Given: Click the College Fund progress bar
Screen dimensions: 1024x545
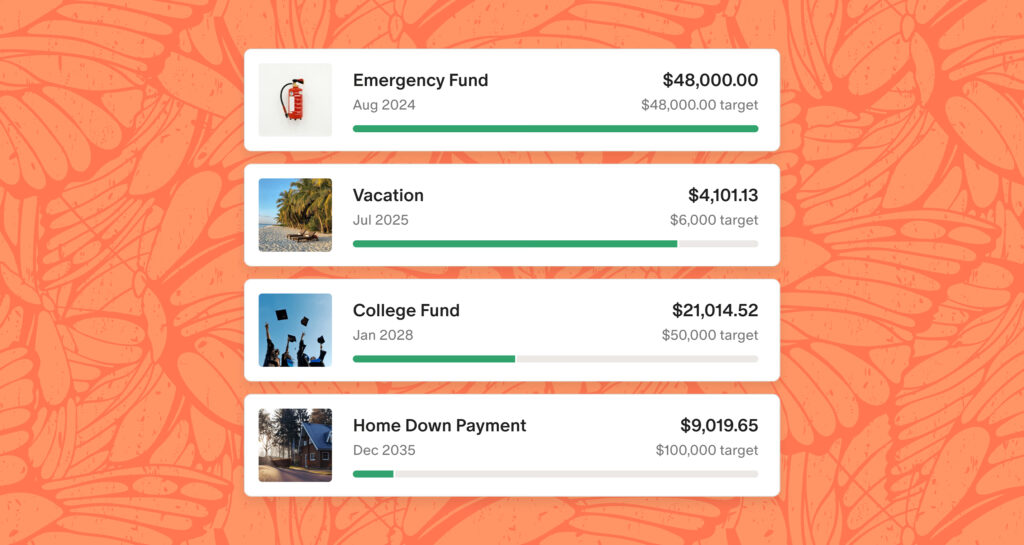Looking at the screenshot, I should [555, 359].
